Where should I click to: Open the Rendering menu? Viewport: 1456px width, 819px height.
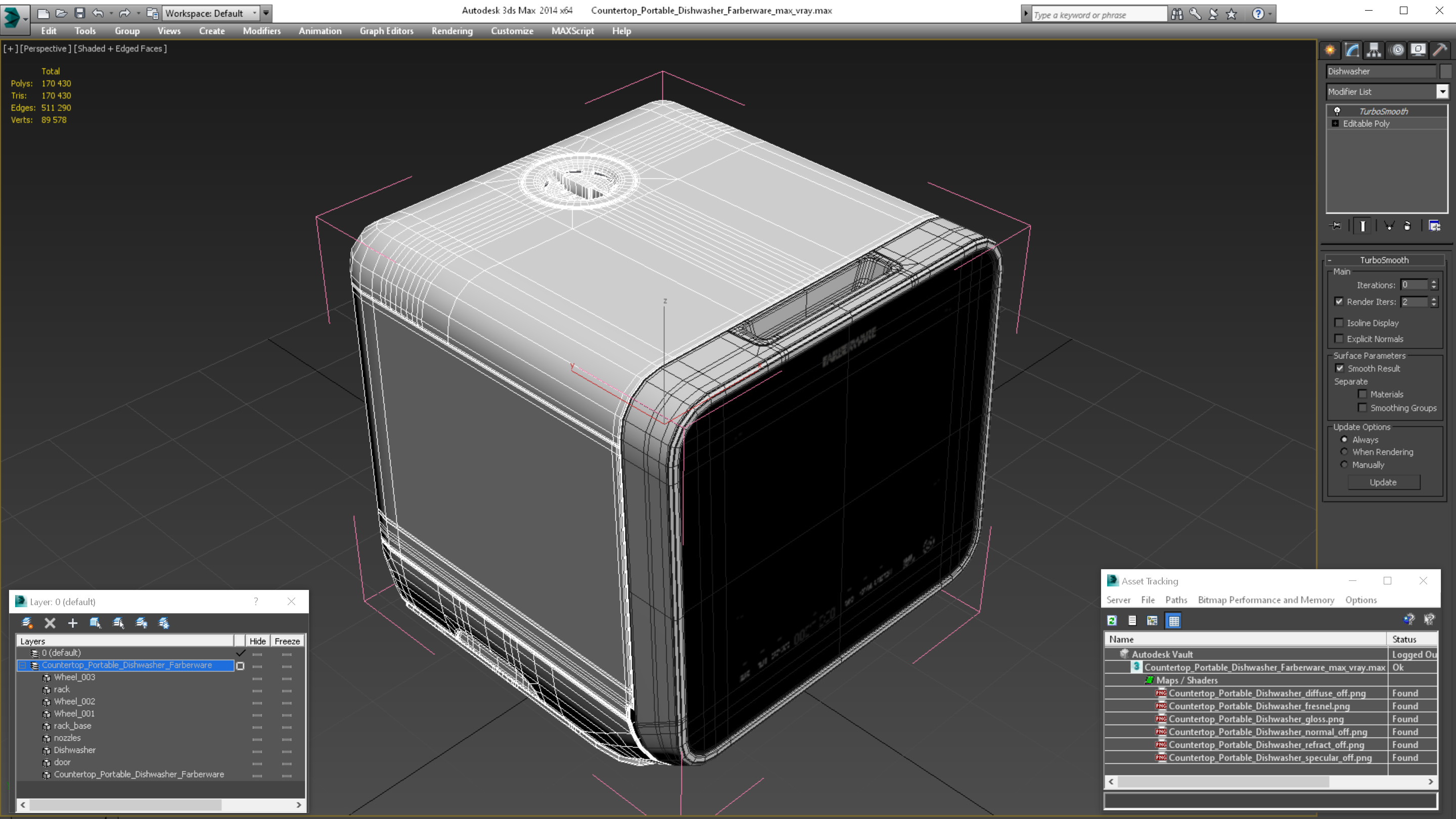451,31
